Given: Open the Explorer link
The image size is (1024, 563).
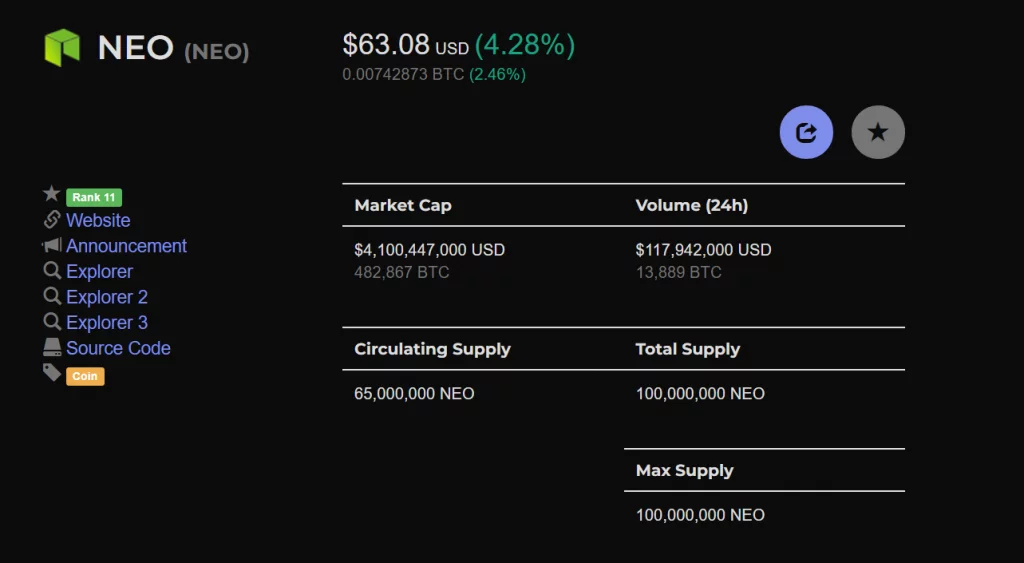Looking at the screenshot, I should click(99, 271).
